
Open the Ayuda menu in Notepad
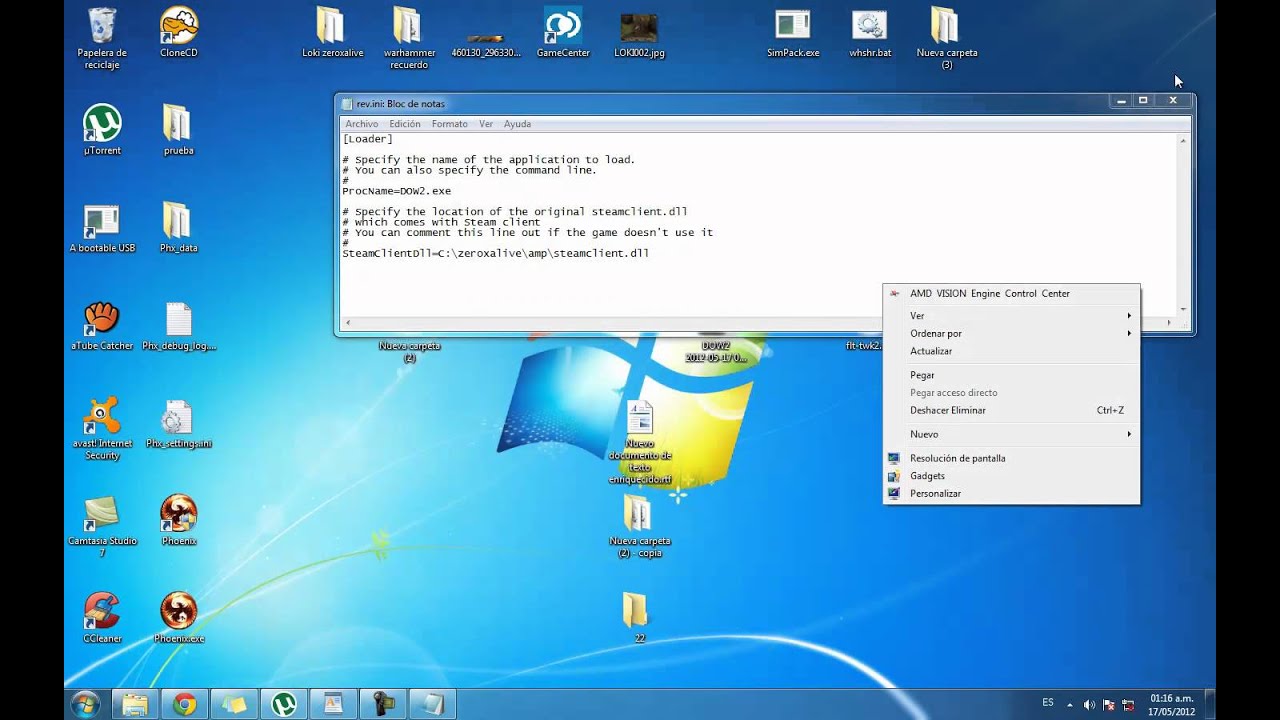tap(517, 124)
